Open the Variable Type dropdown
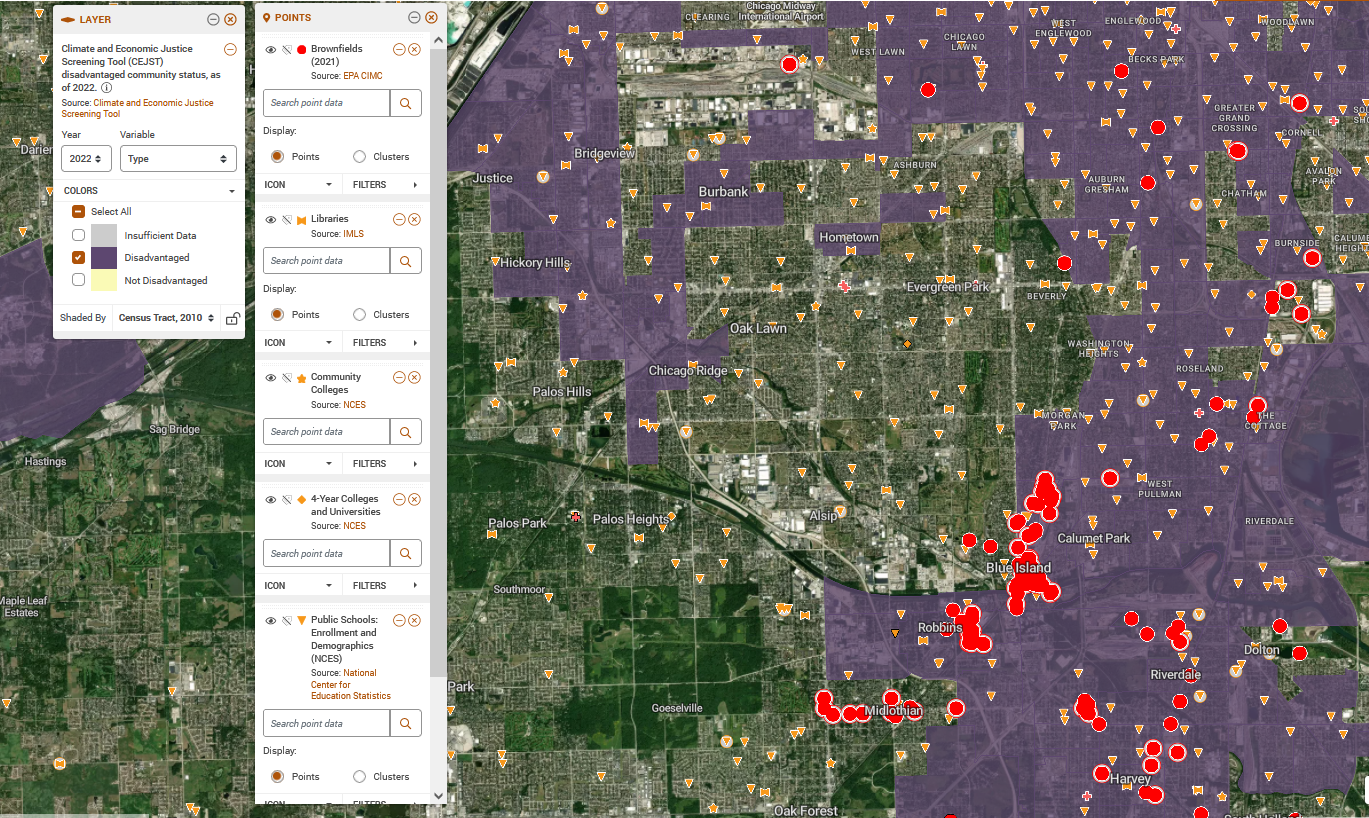The height and width of the screenshot is (818, 1369). 178,159
